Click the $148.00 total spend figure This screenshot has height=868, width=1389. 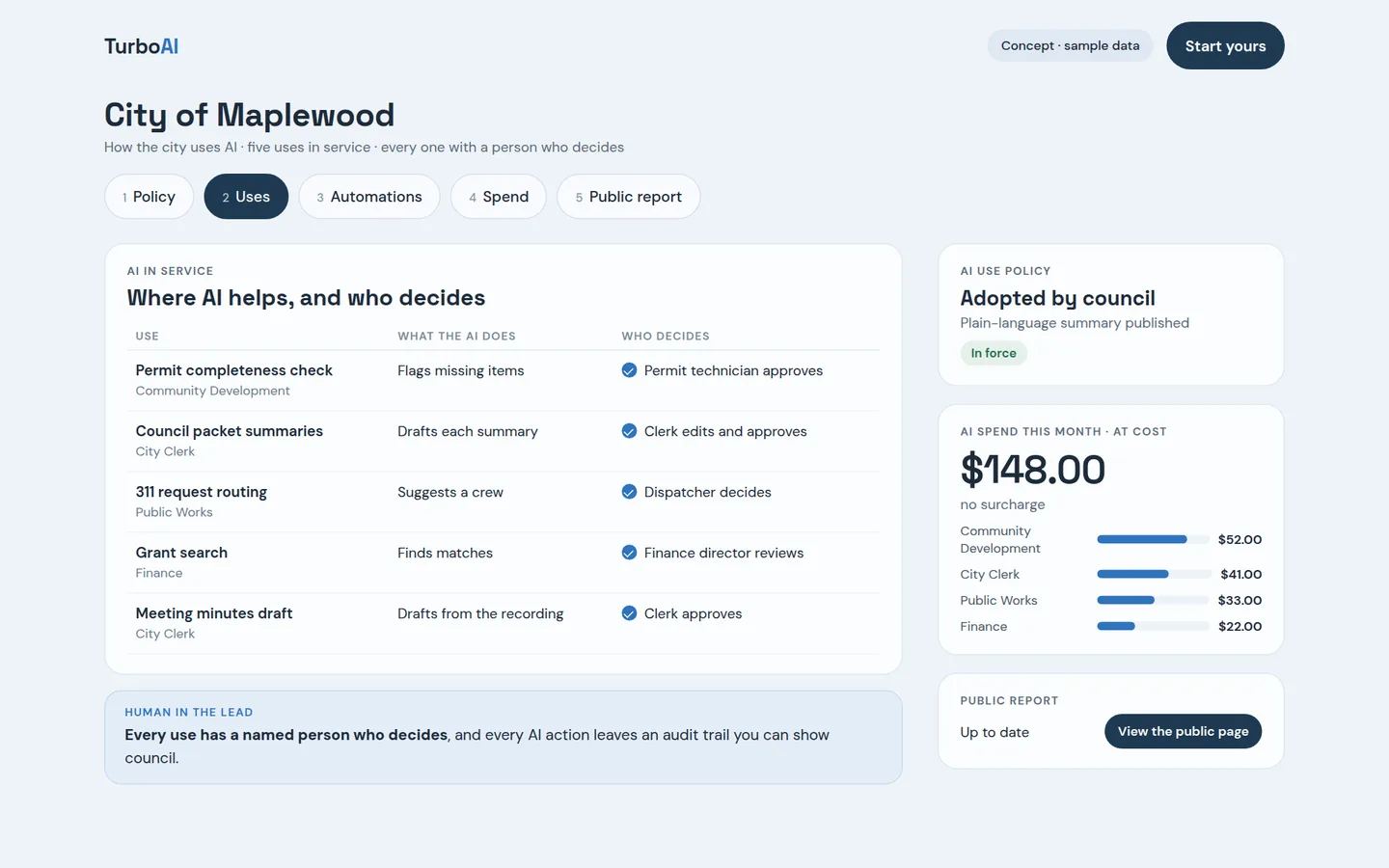pyautogui.click(x=1033, y=470)
